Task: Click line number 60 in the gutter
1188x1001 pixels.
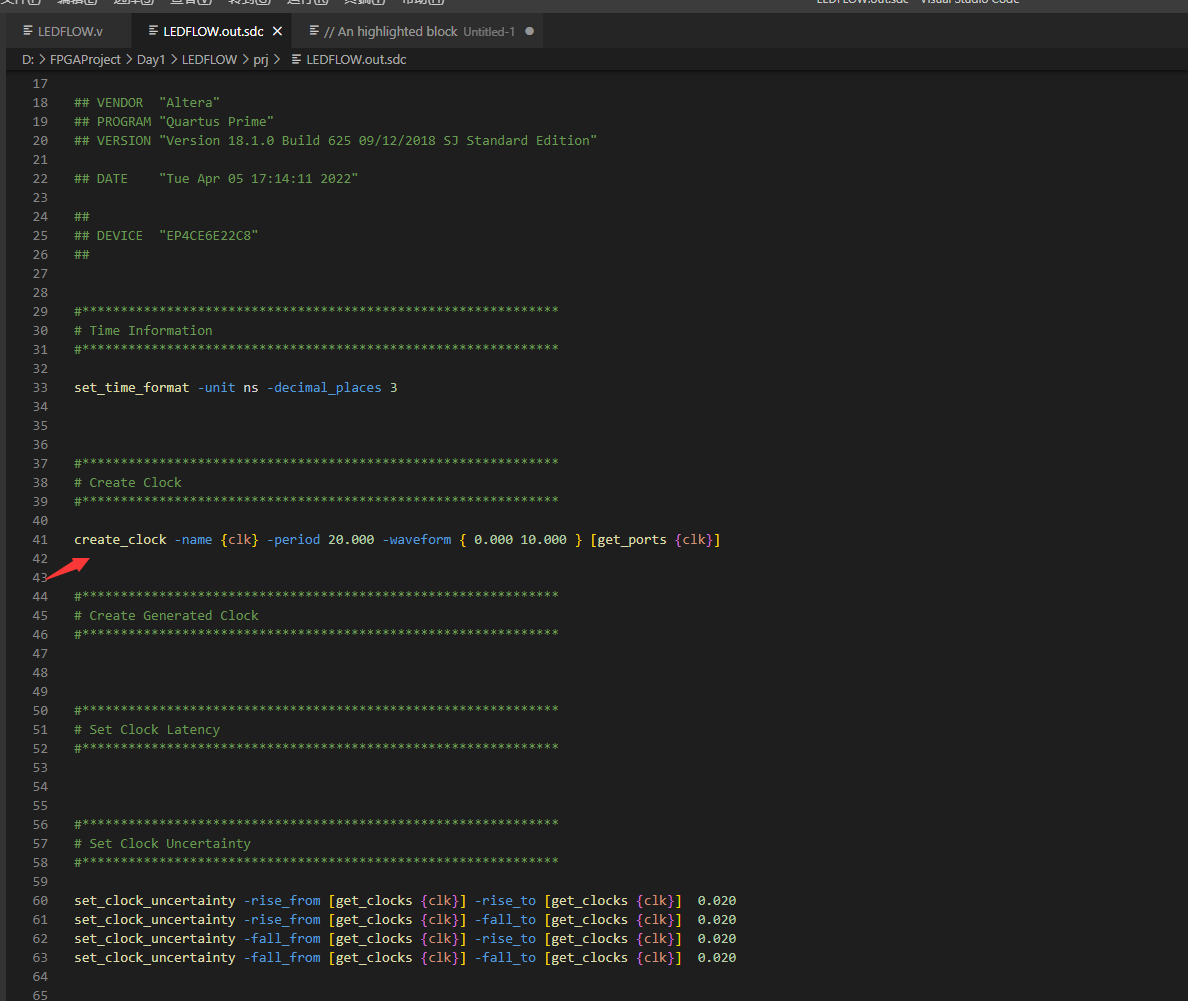Action: (40, 901)
